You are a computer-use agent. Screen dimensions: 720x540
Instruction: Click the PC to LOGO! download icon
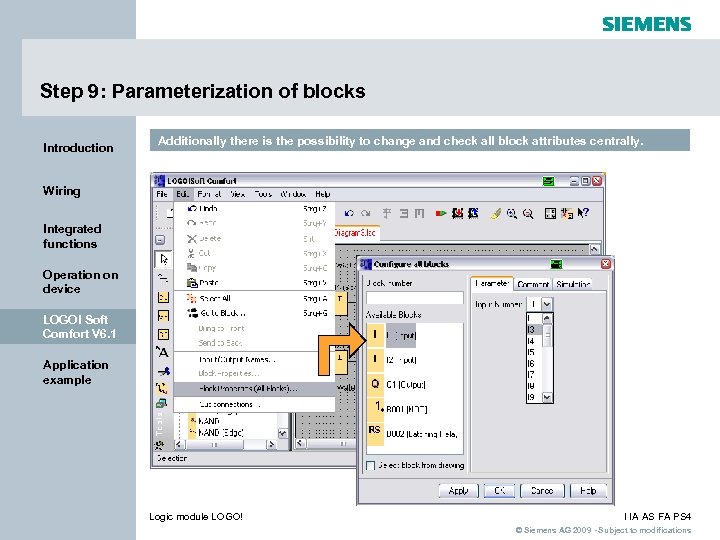457,213
